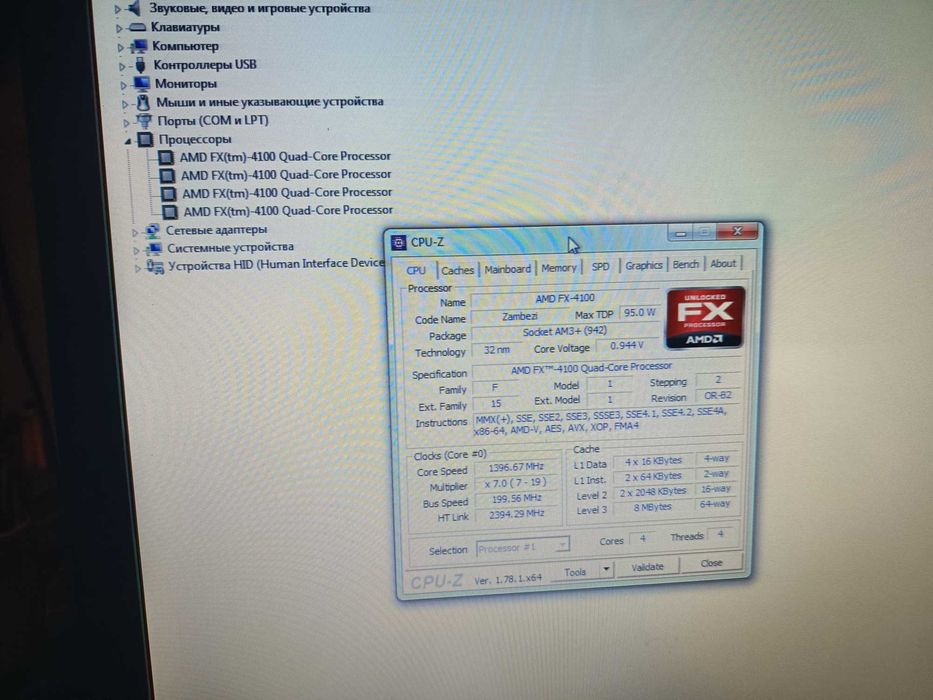The height and width of the screenshot is (700, 933).
Task: Click the Code Name value Zambezi
Action: (x=519, y=316)
